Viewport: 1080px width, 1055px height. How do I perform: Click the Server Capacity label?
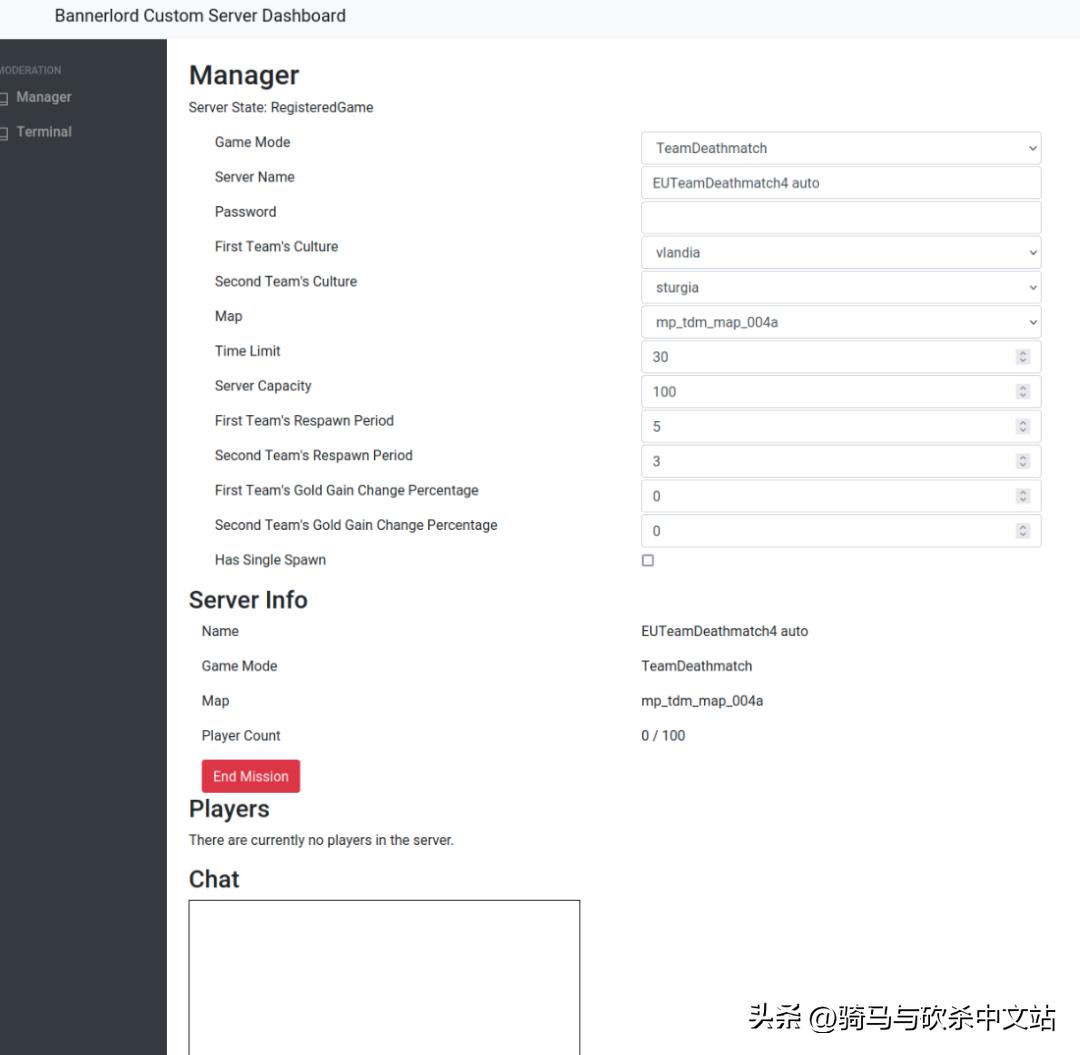[263, 386]
